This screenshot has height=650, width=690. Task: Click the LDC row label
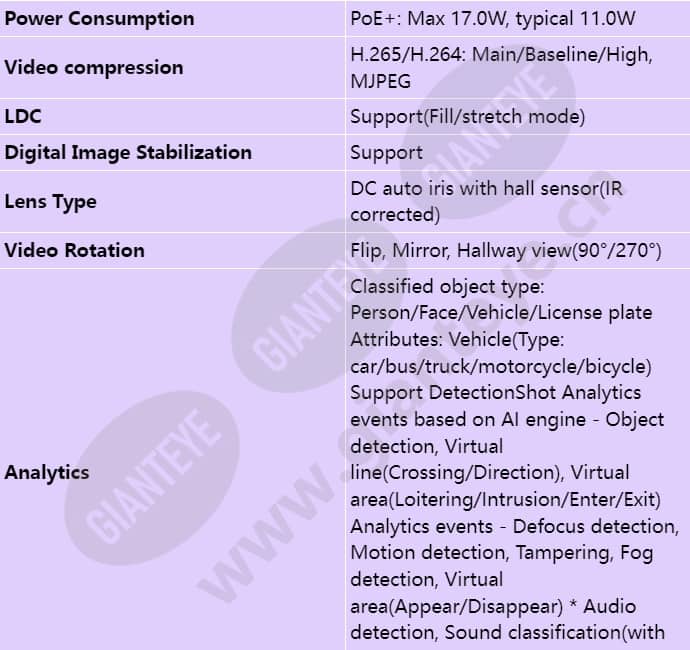point(23,117)
